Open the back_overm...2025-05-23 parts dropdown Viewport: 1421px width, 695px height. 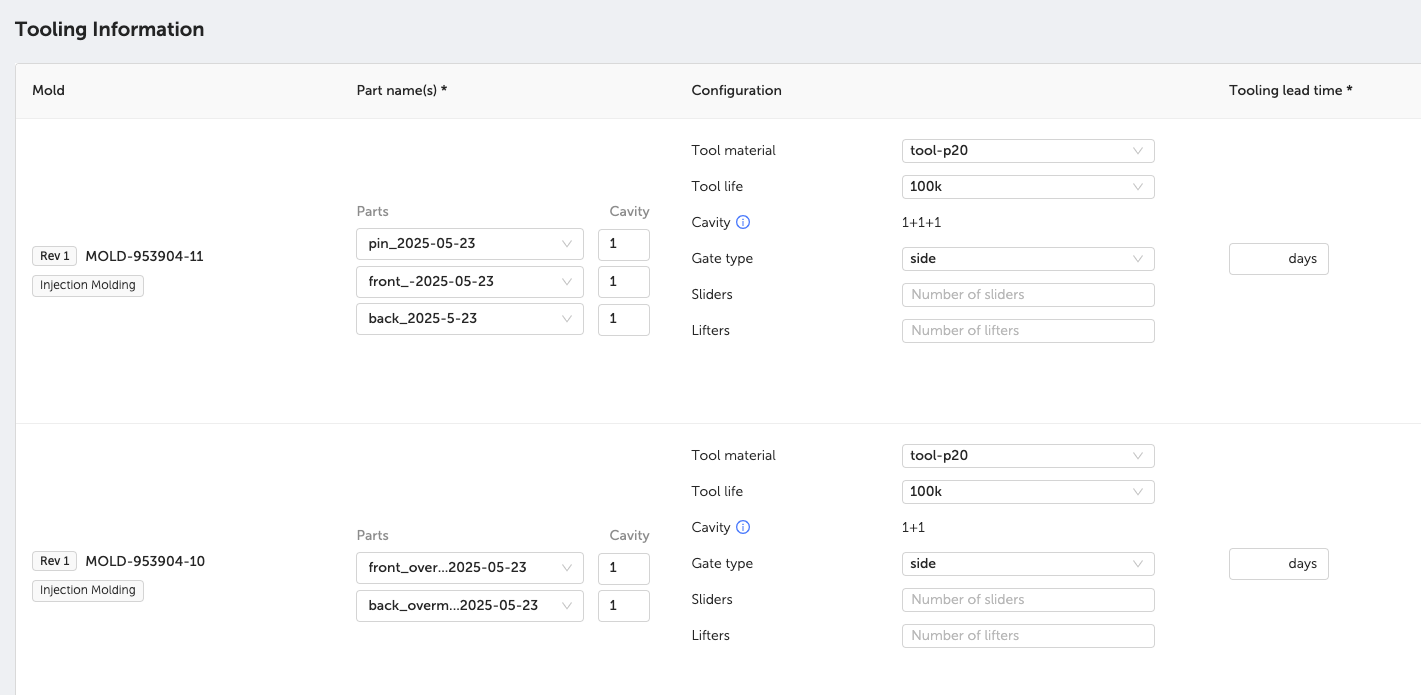[x=469, y=606]
